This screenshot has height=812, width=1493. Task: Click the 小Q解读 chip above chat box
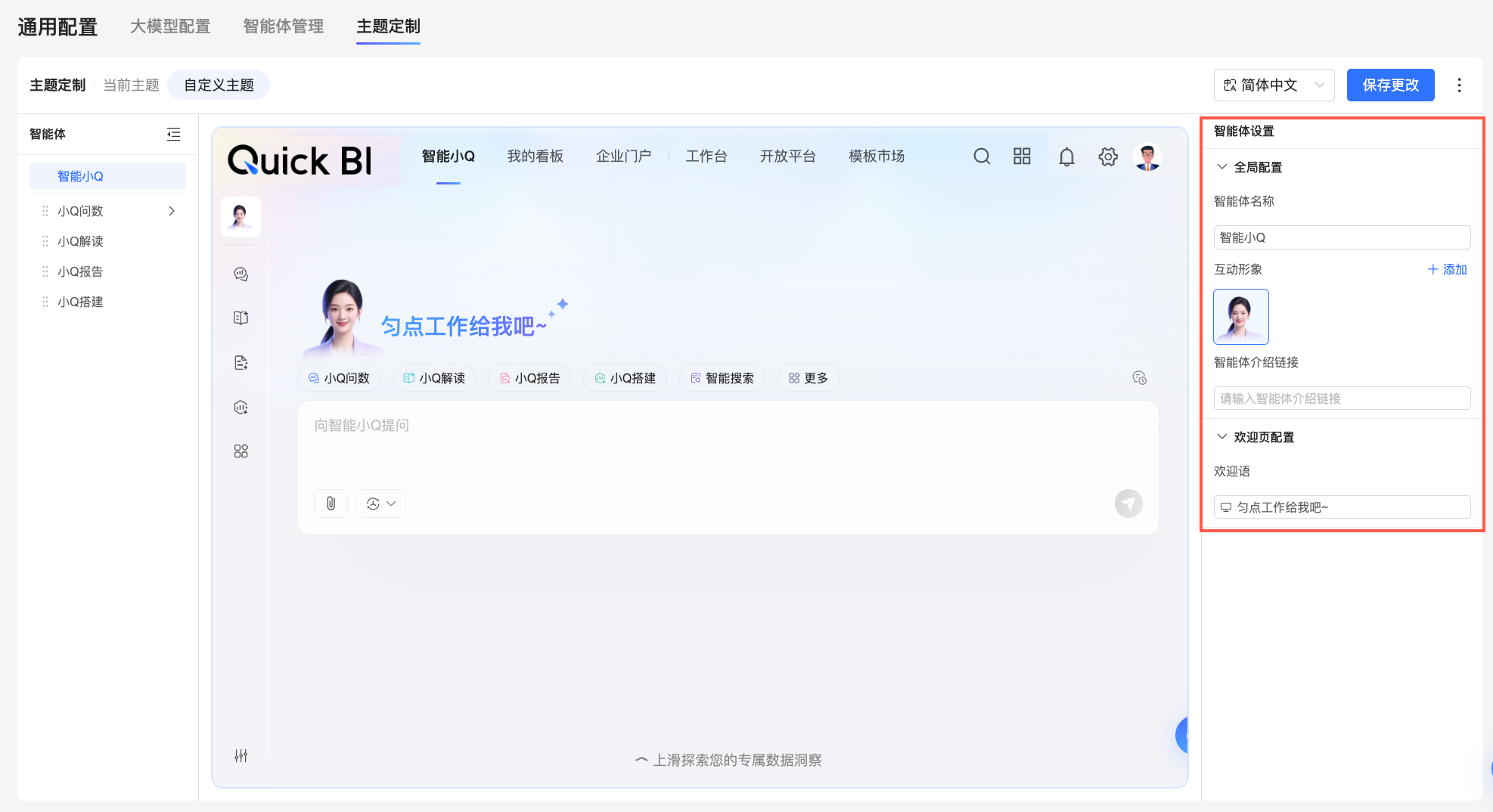[x=434, y=378]
